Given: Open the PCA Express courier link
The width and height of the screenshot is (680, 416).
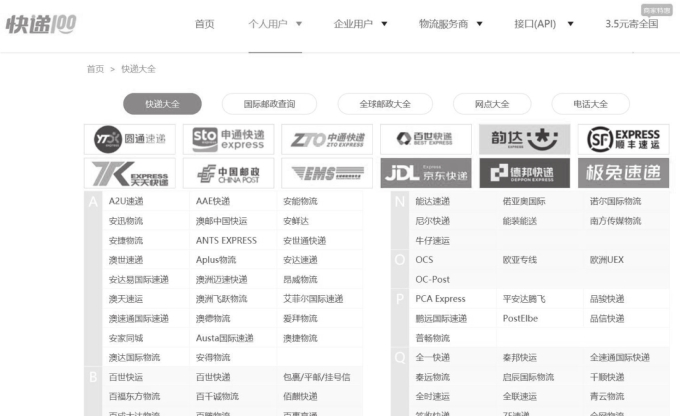Looking at the screenshot, I should (440, 299).
